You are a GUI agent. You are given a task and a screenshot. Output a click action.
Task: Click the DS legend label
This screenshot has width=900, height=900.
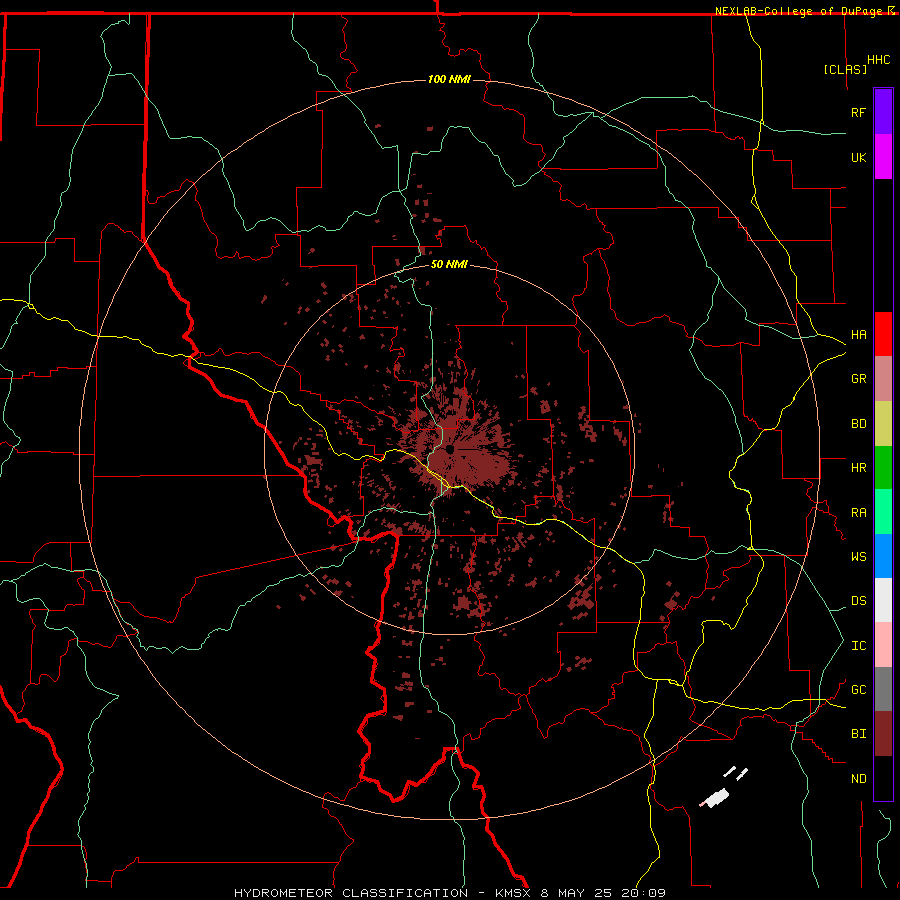(x=858, y=601)
